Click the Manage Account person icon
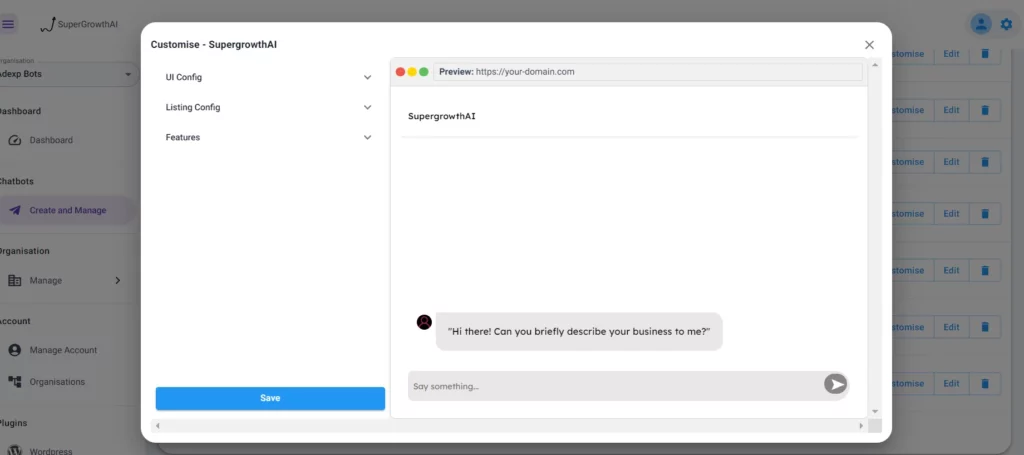This screenshot has height=455, width=1024. [15, 350]
